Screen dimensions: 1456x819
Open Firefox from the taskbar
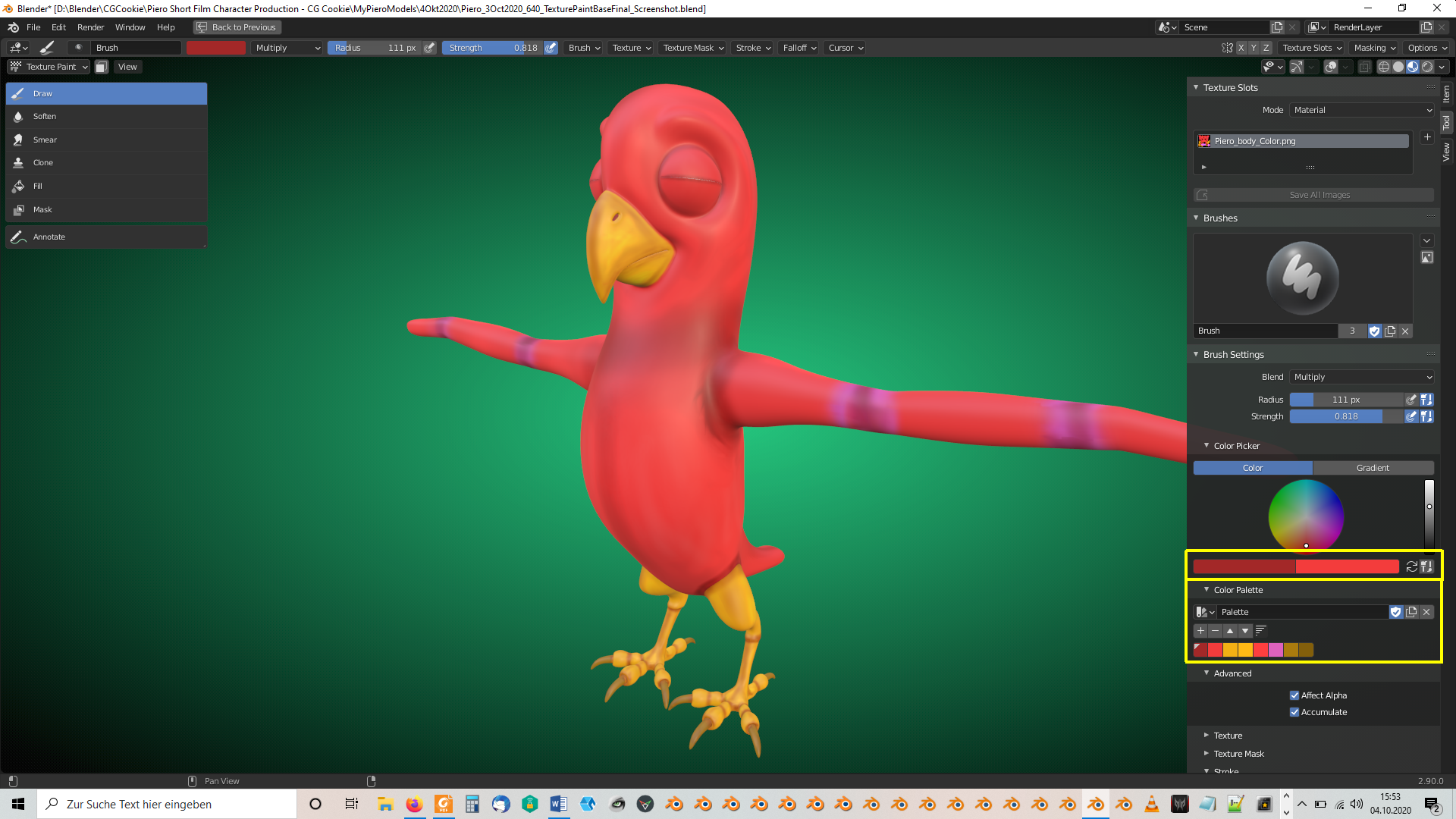(414, 804)
